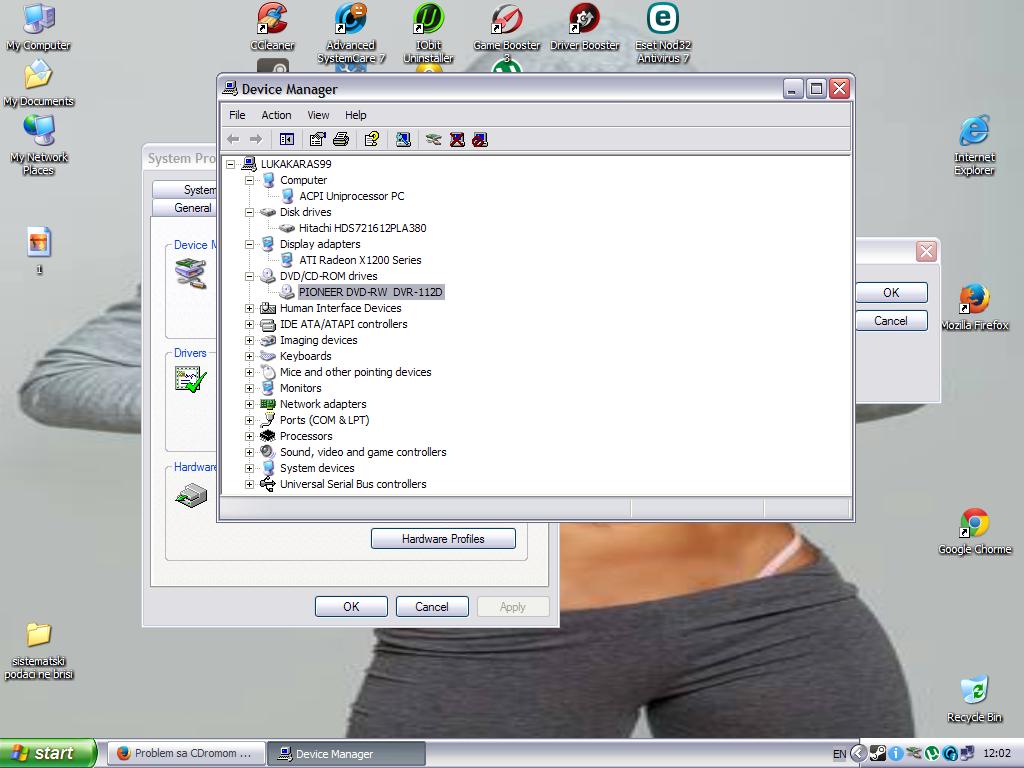Image resolution: width=1024 pixels, height=768 pixels.
Task: Select ATI Radeon X1200 Series device
Action: click(x=360, y=260)
